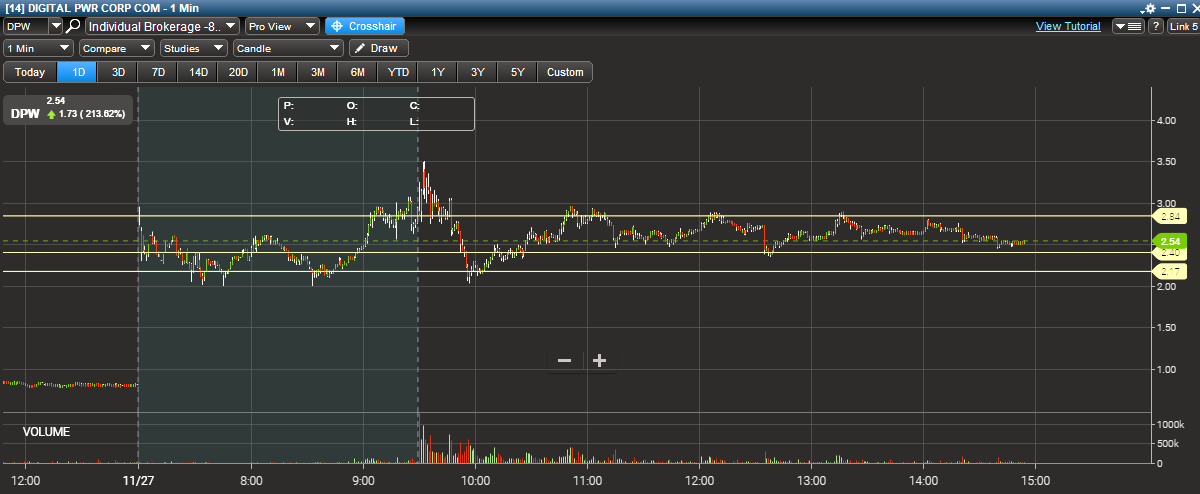1200x494 pixels.
Task: Click the 11/27 date label on time axis
Action: pos(138,479)
